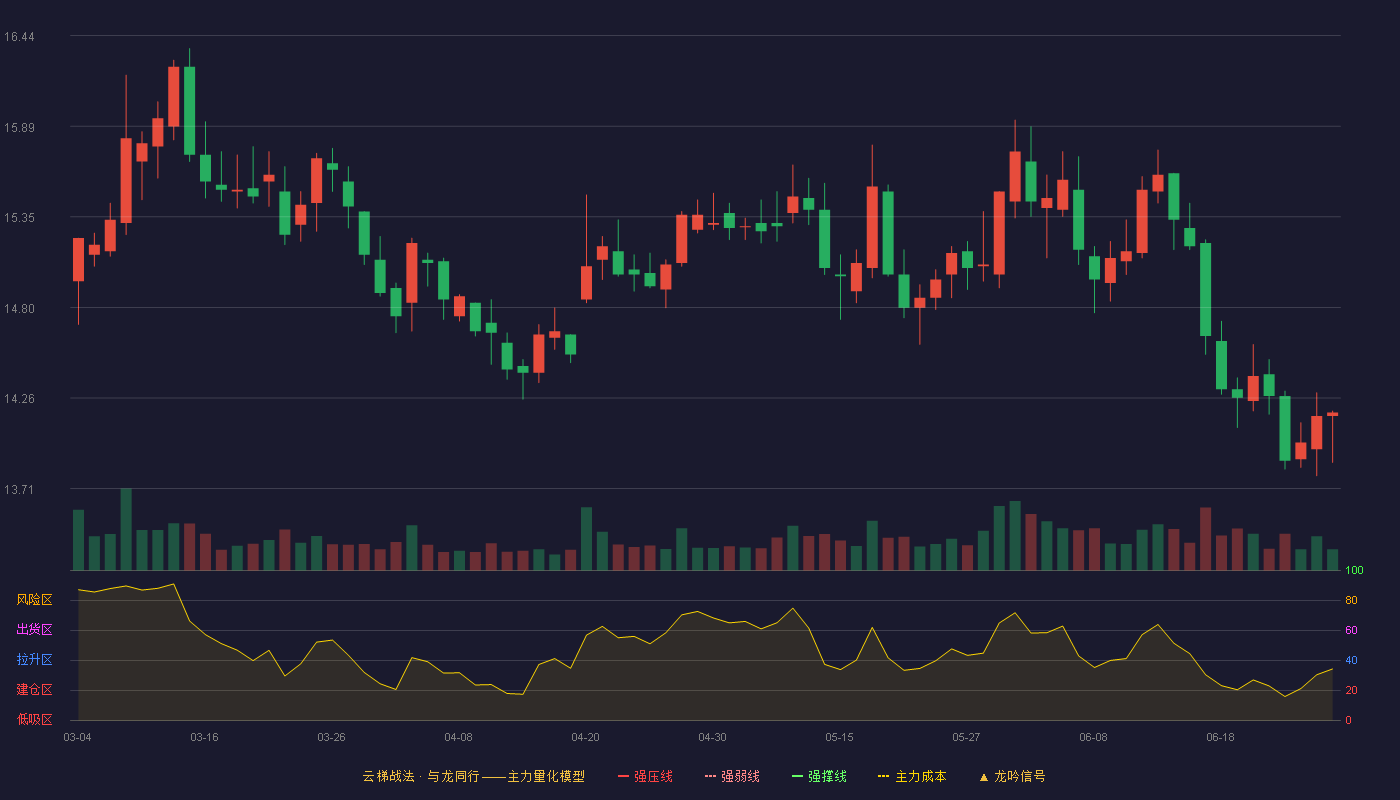This screenshot has width=1400, height=800.
Task: Click the 05-27 date label
Action: tap(966, 737)
